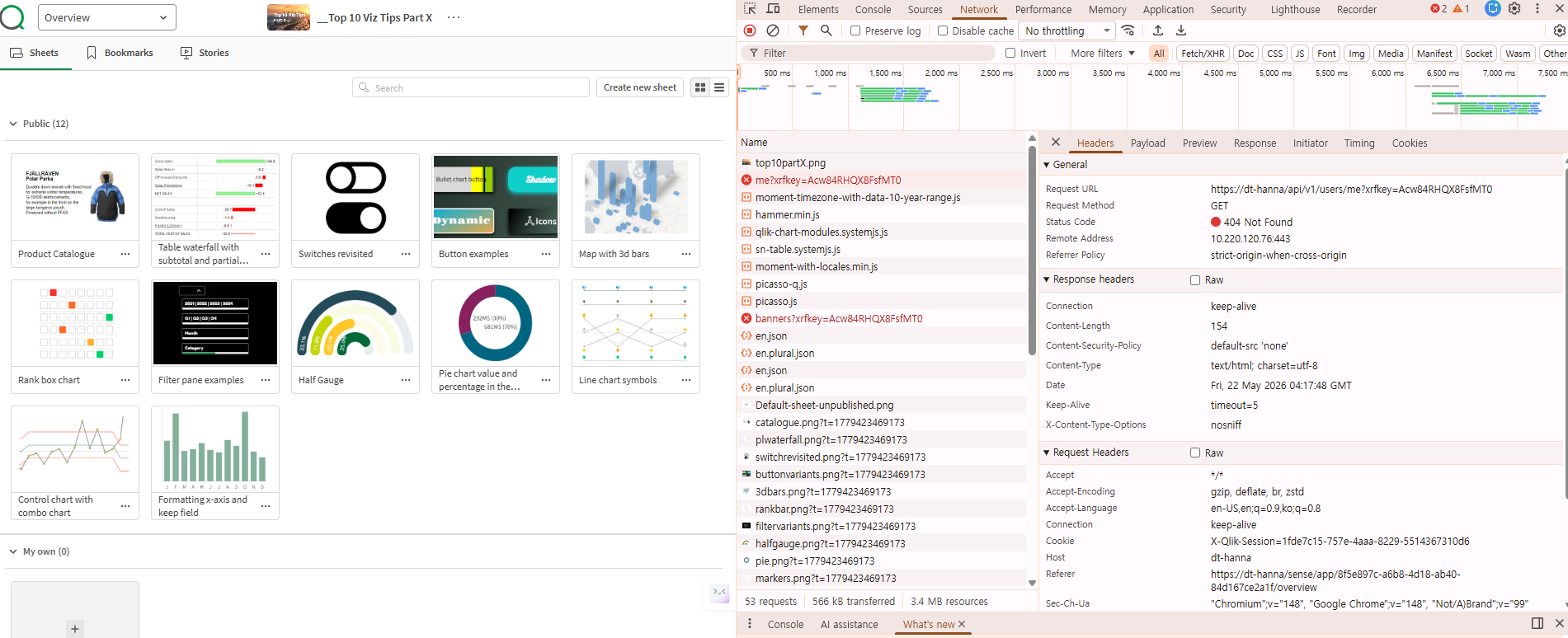Screen dimensions: 1568x638
Task: Close the request details pane
Action: [x=1056, y=143]
